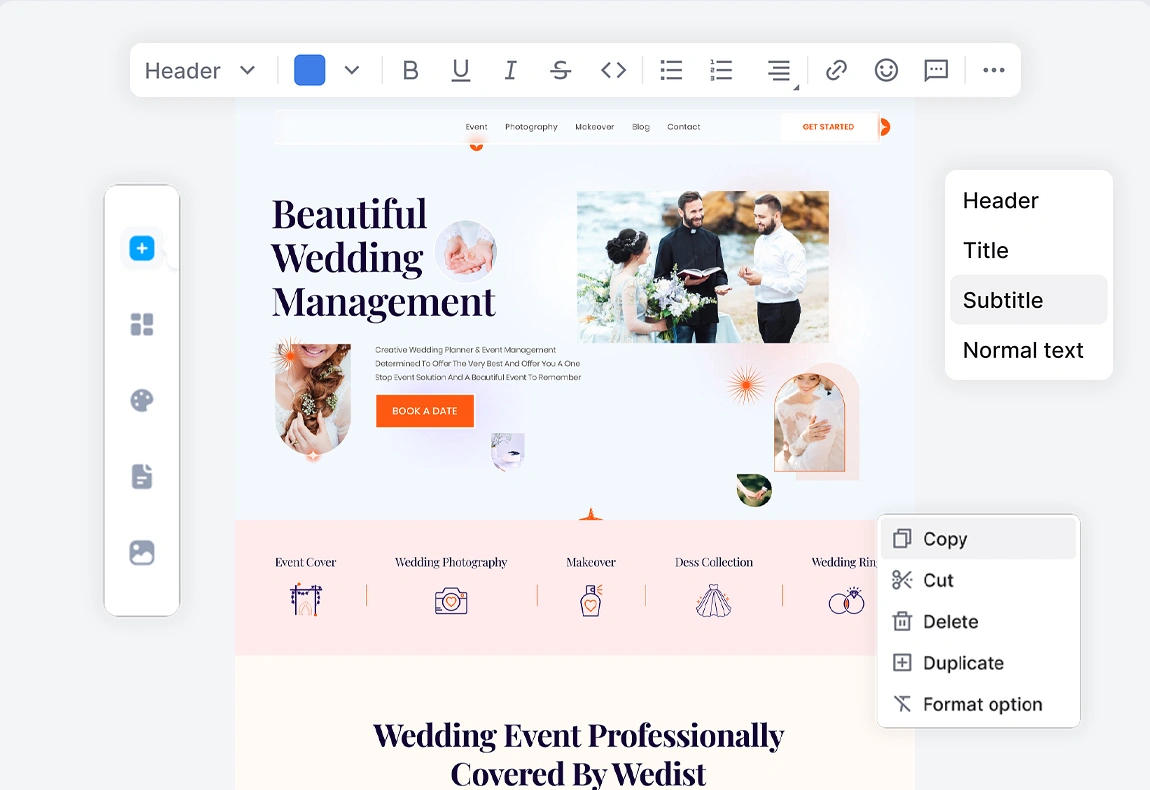Open the color palette in sidebar
Screen dimensions: 1150x790
142,401
